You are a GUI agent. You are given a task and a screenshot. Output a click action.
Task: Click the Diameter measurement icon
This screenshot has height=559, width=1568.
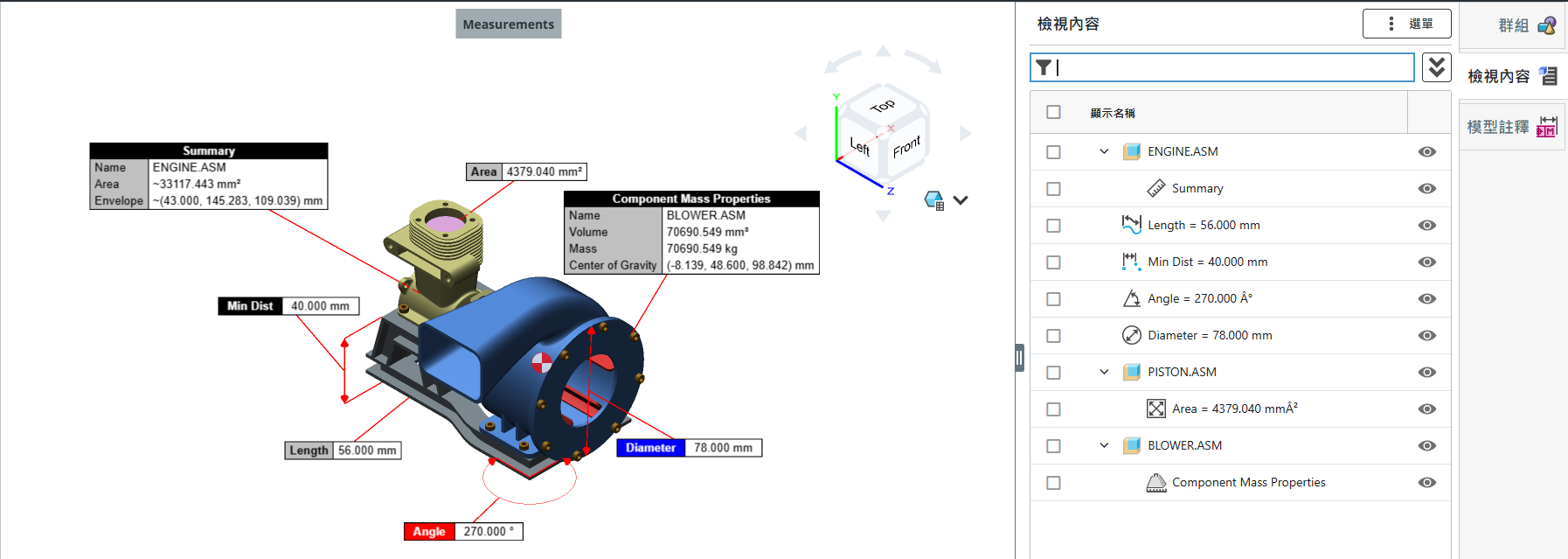(x=1132, y=335)
